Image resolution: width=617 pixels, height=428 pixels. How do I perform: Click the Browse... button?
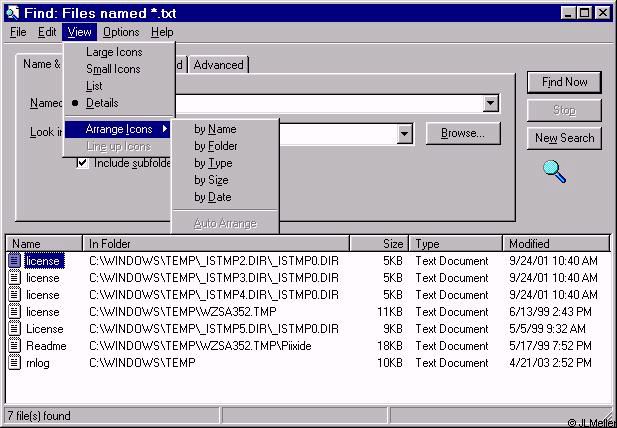463,133
